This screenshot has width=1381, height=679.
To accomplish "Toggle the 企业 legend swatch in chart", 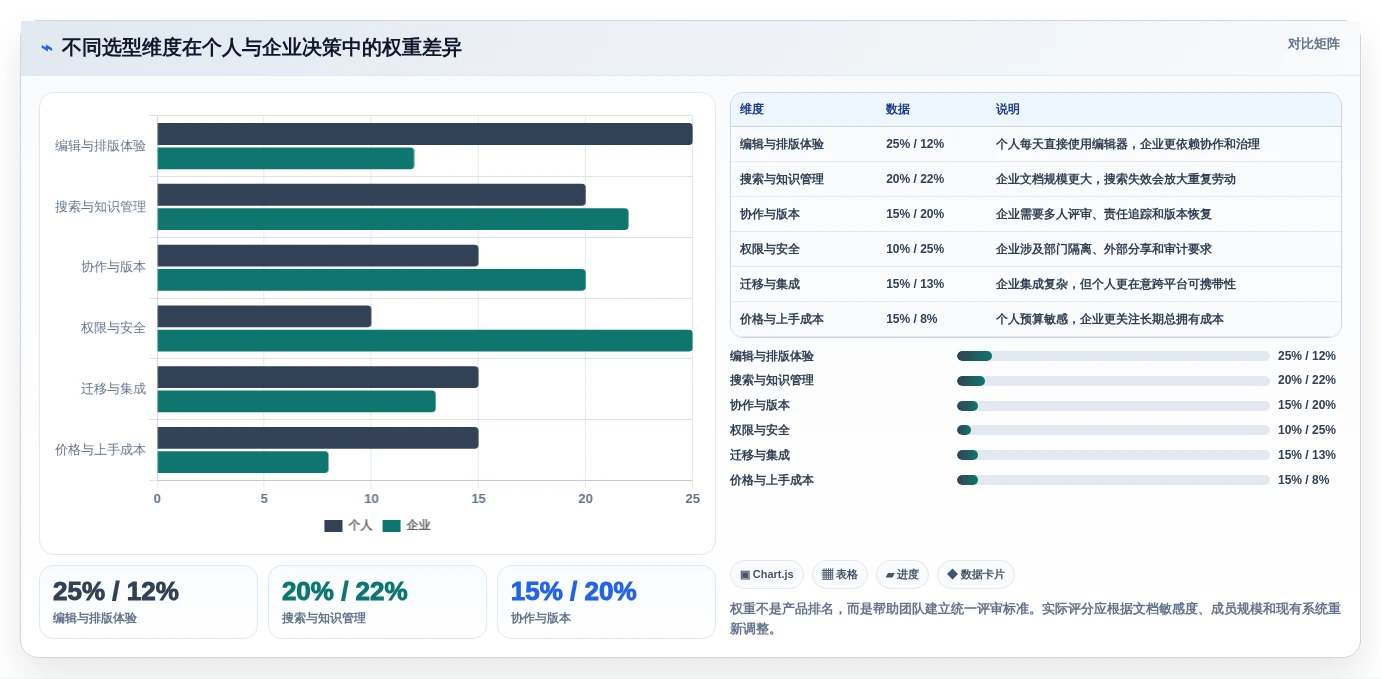I will click(391, 526).
